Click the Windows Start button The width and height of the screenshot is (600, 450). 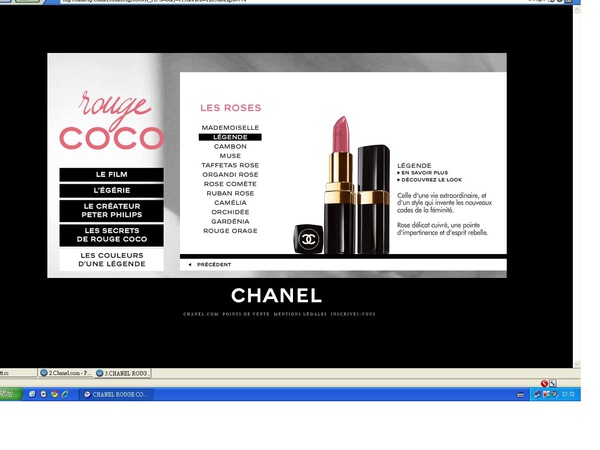click(10, 395)
